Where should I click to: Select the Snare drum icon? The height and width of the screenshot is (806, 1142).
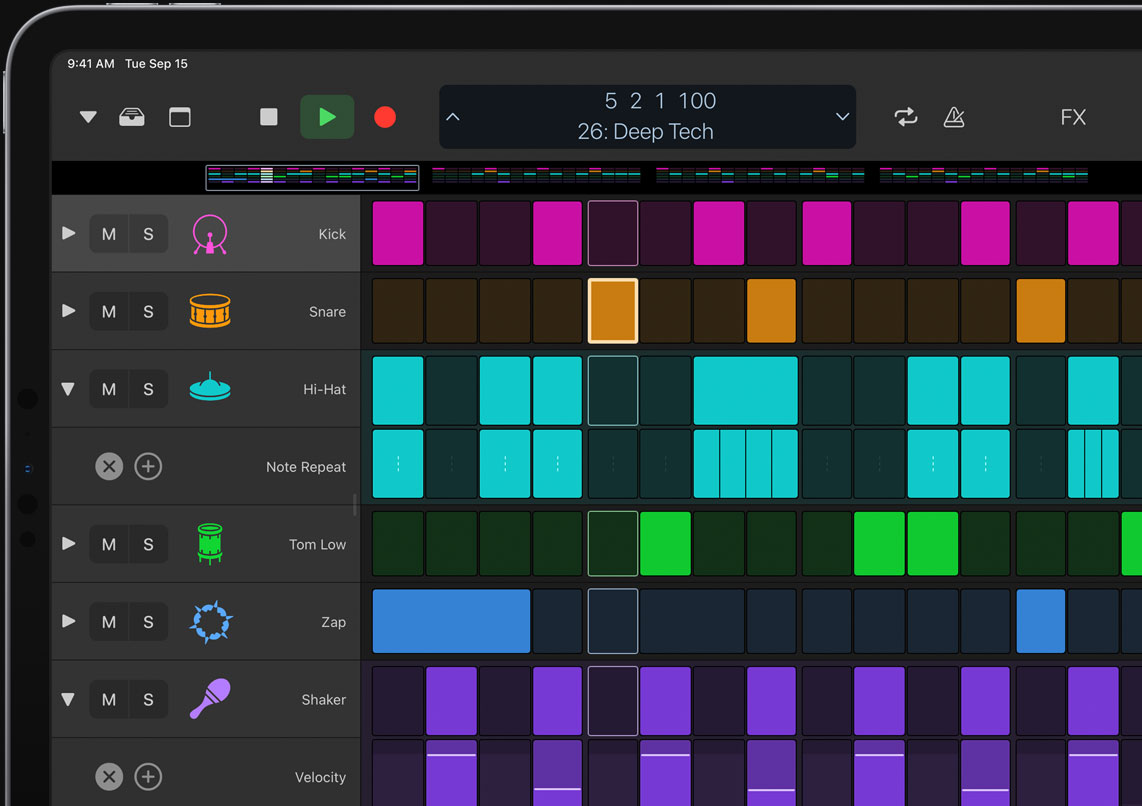point(210,311)
